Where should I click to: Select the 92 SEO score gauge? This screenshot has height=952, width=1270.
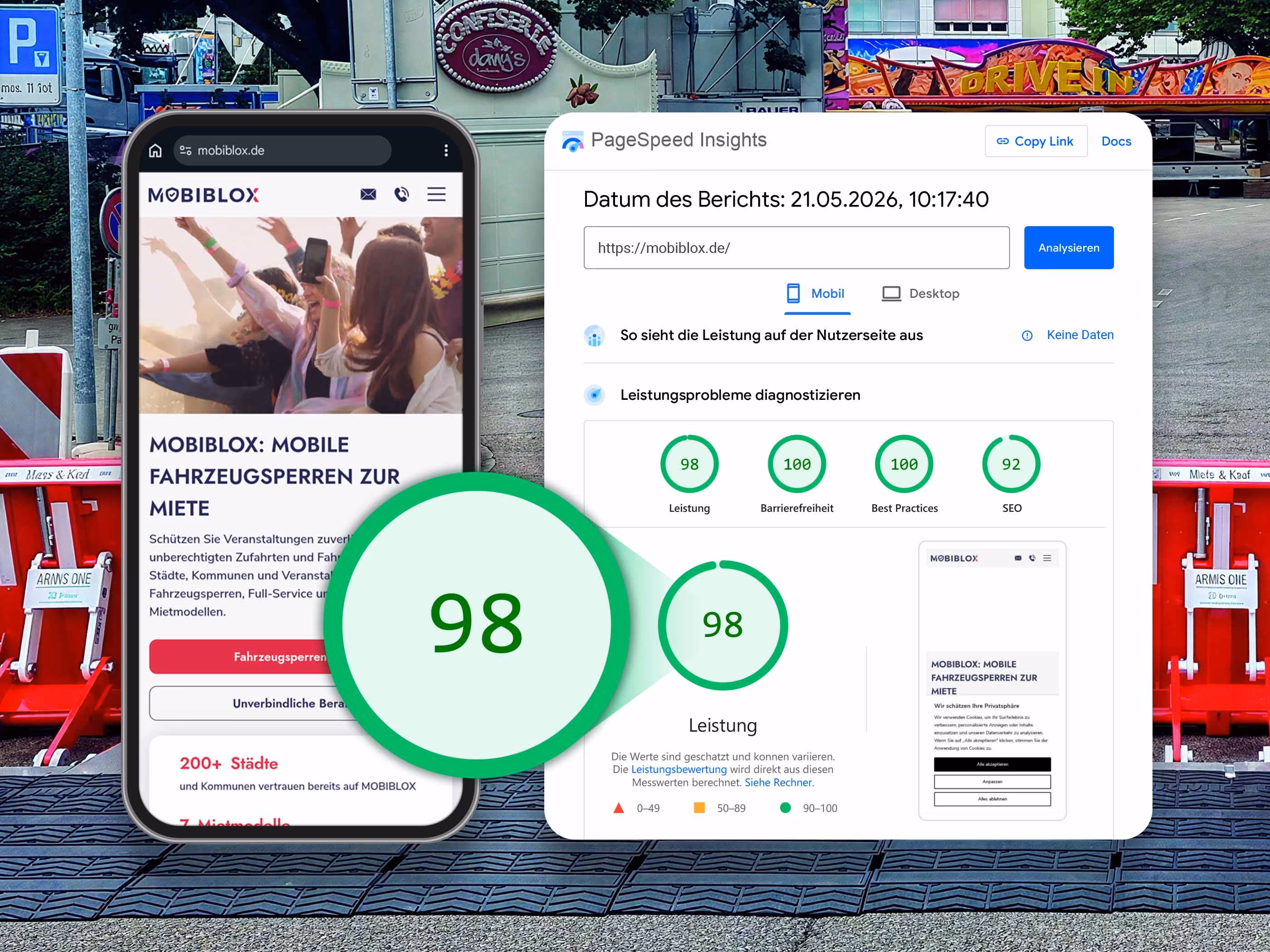1011,464
